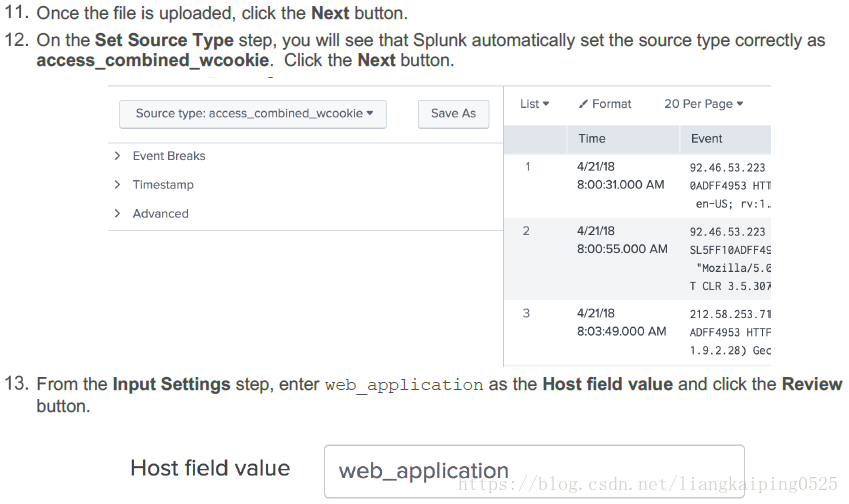Viewport: 849px width, 504px height.
Task: Click event line SL5FF10ADFF49 in row 2
Action: point(730,250)
